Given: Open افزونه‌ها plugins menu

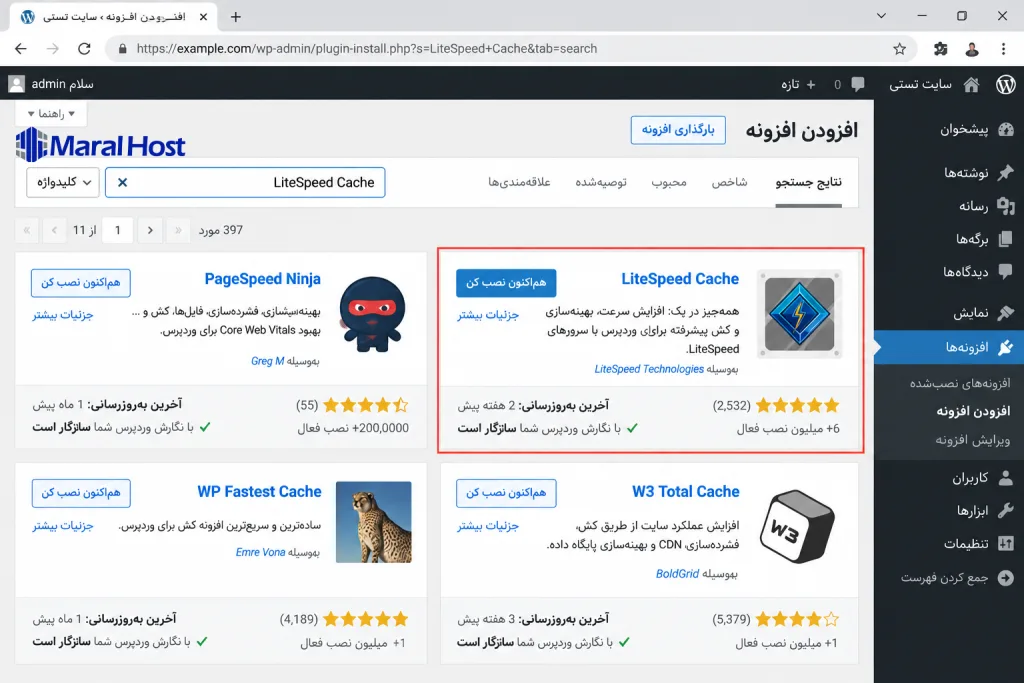Looking at the screenshot, I should pyautogui.click(x=949, y=347).
